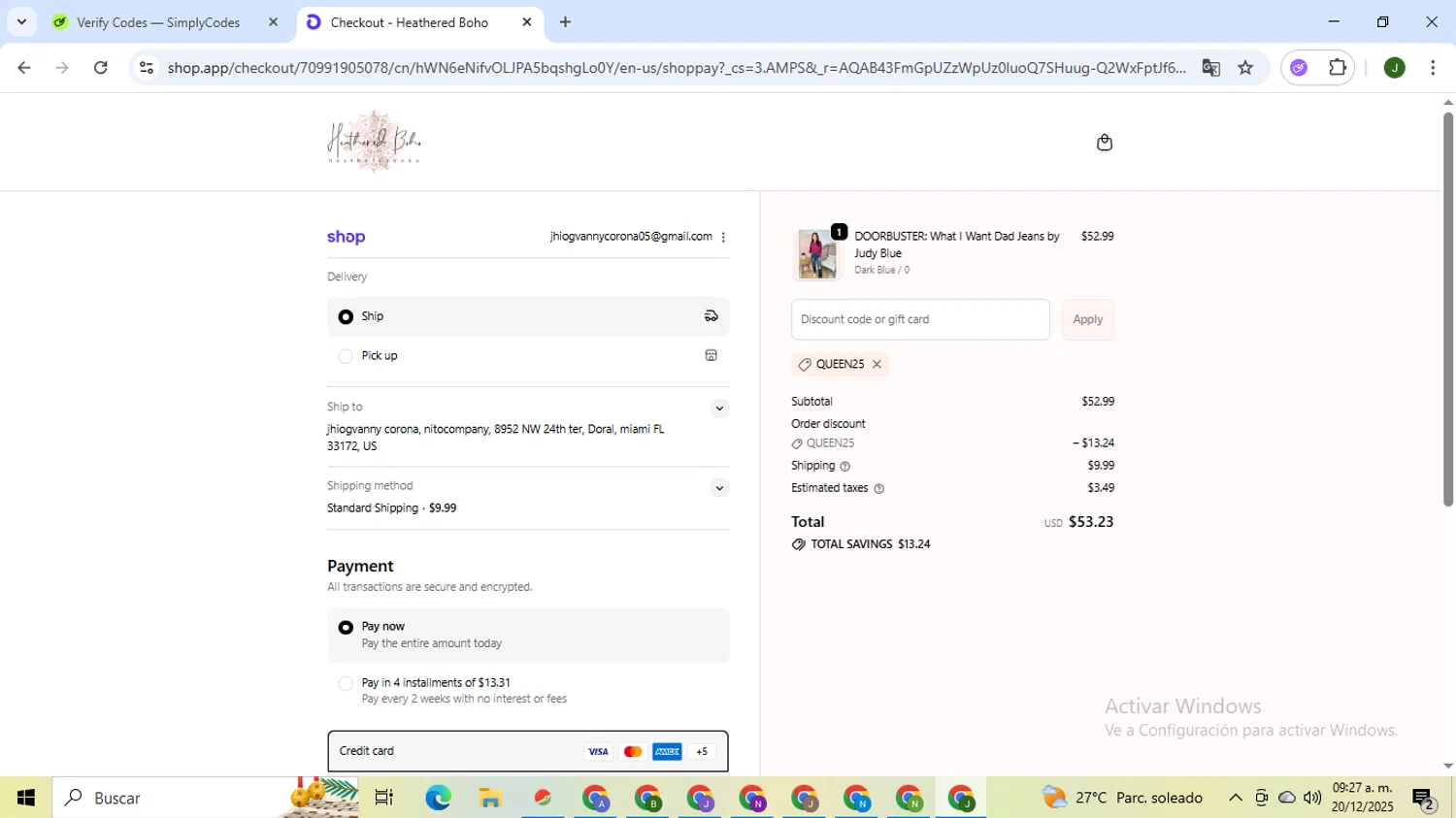Click the American Express card icon
Screen dimensions: 1456x818
tap(667, 752)
